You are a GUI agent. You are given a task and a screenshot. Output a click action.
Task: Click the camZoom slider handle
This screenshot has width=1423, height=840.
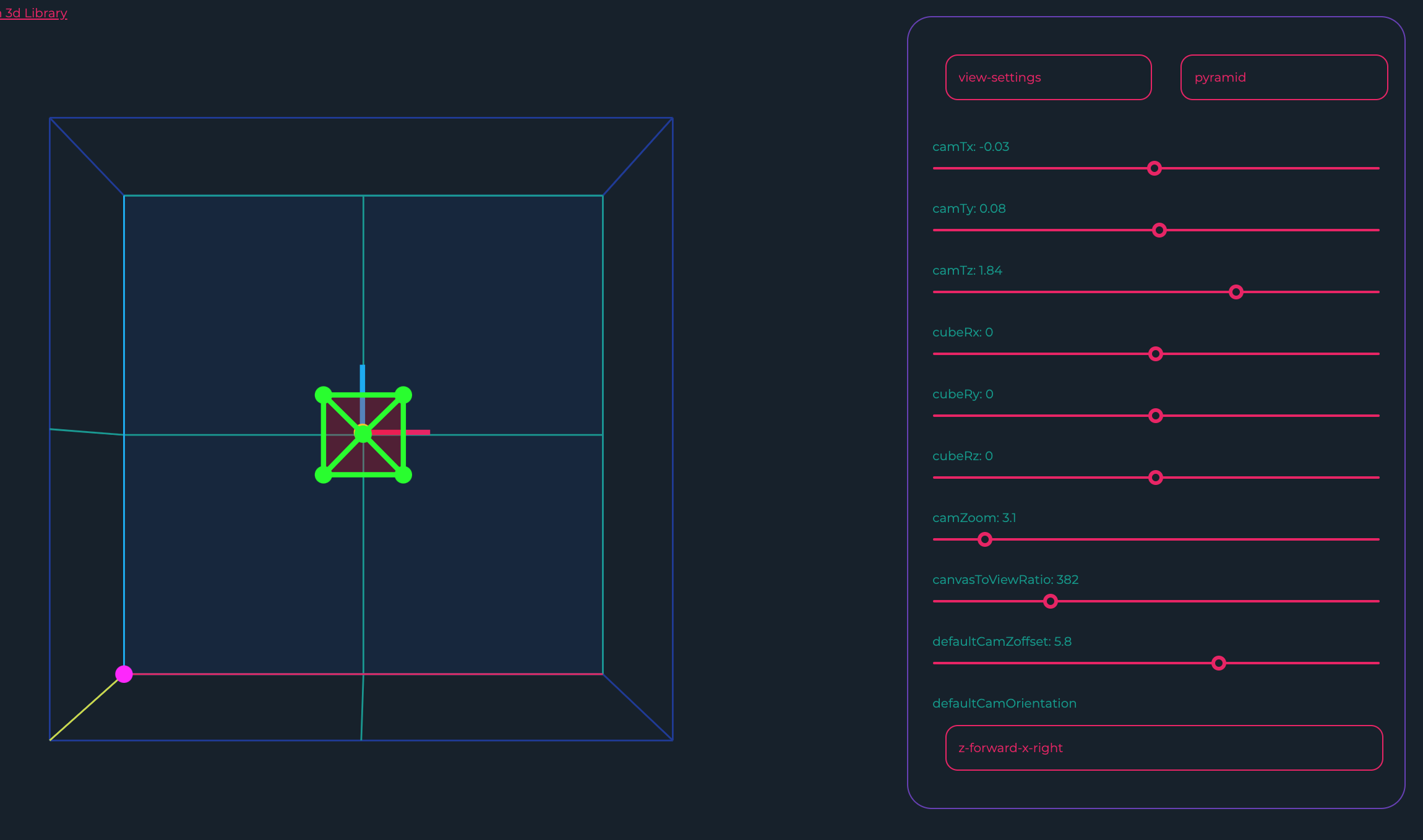[x=985, y=539]
